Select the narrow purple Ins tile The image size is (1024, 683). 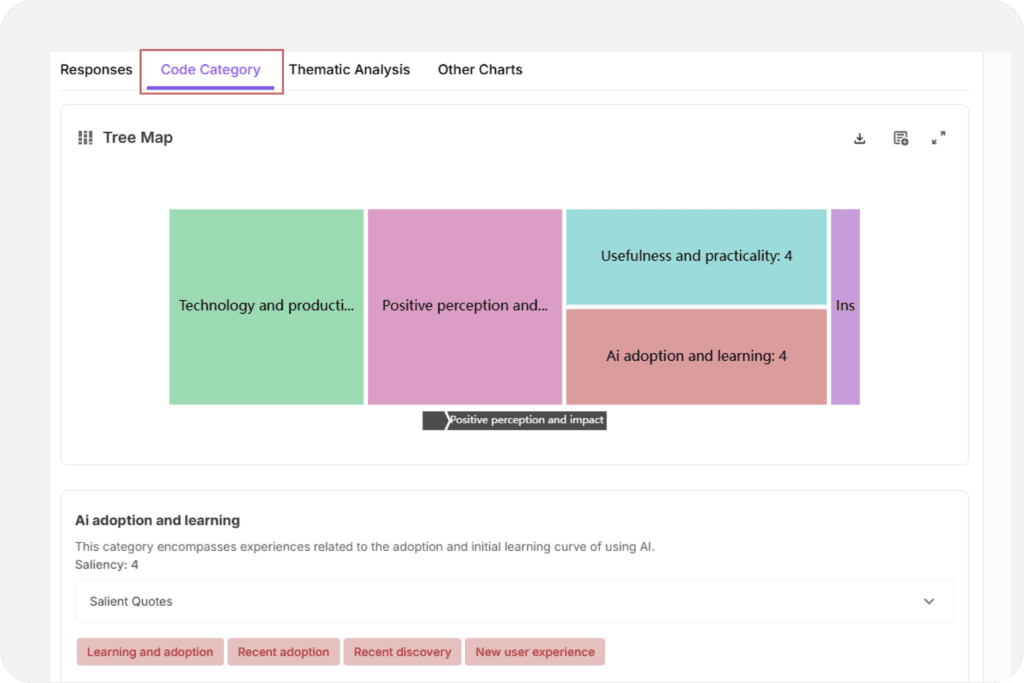click(845, 306)
